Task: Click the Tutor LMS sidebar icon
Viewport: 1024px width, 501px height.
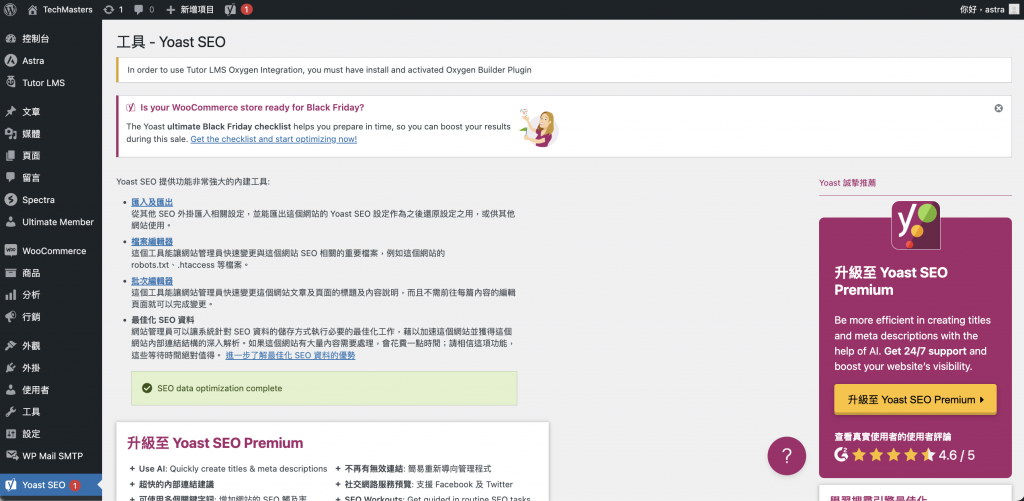Action: [x=10, y=83]
